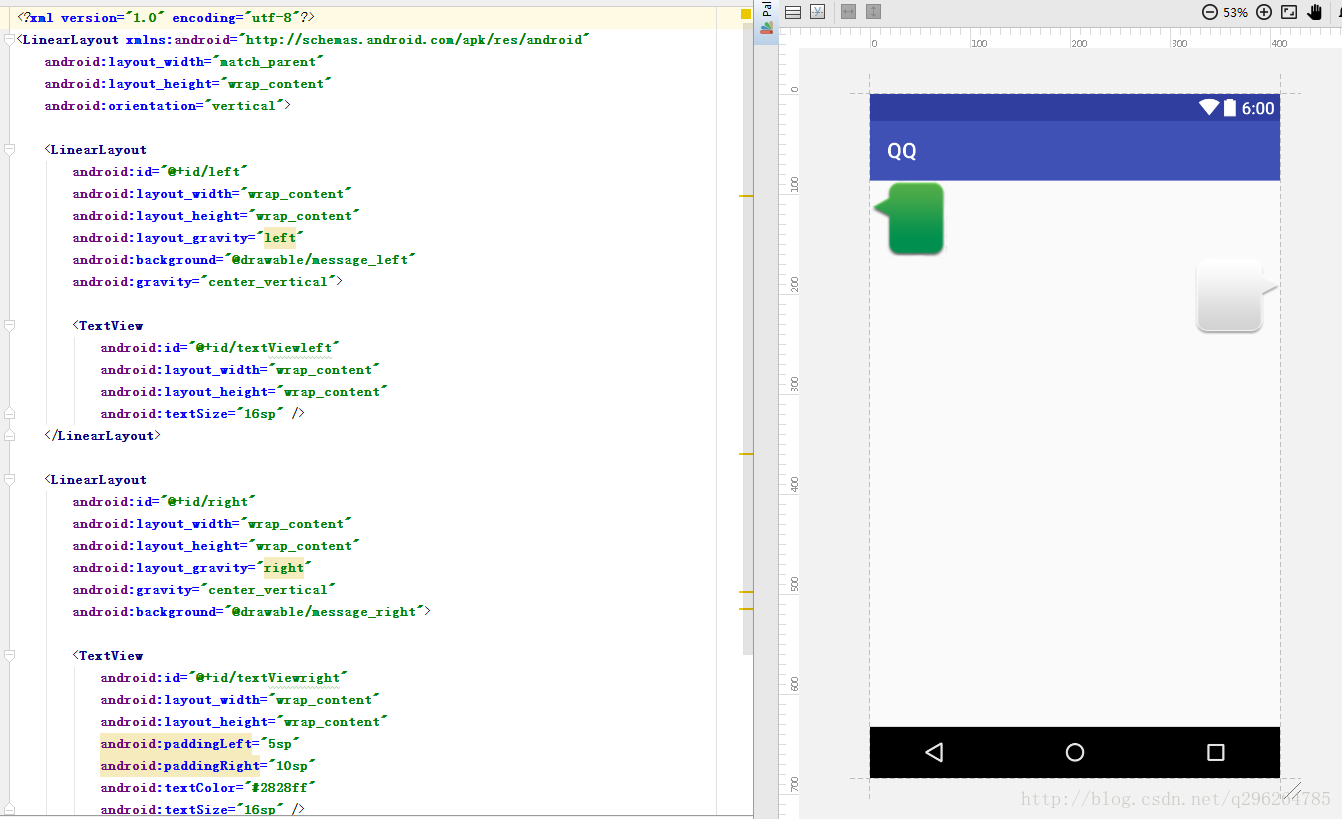Collapse the fold marker beside the textViewright TextView tag
The width and height of the screenshot is (1342, 819).
pos(9,656)
